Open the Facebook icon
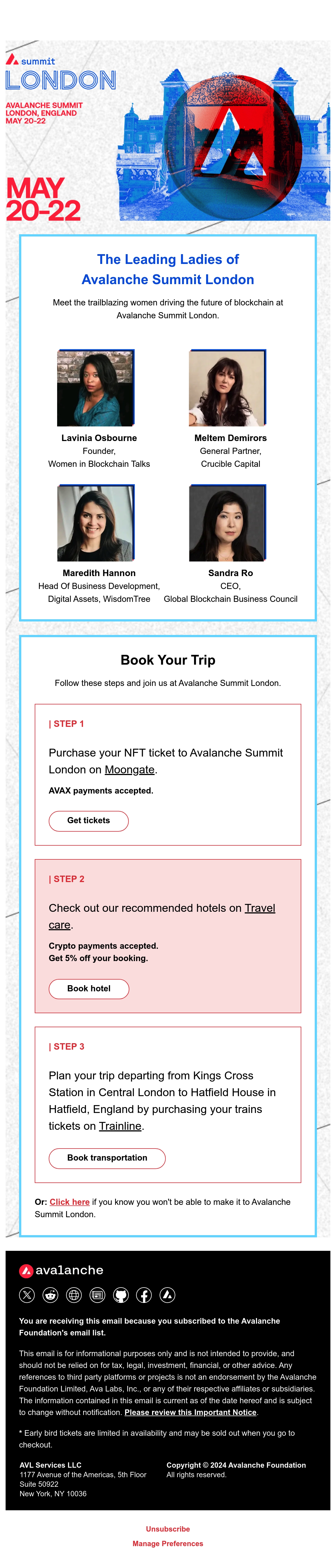The image size is (336, 1568). [144, 1295]
